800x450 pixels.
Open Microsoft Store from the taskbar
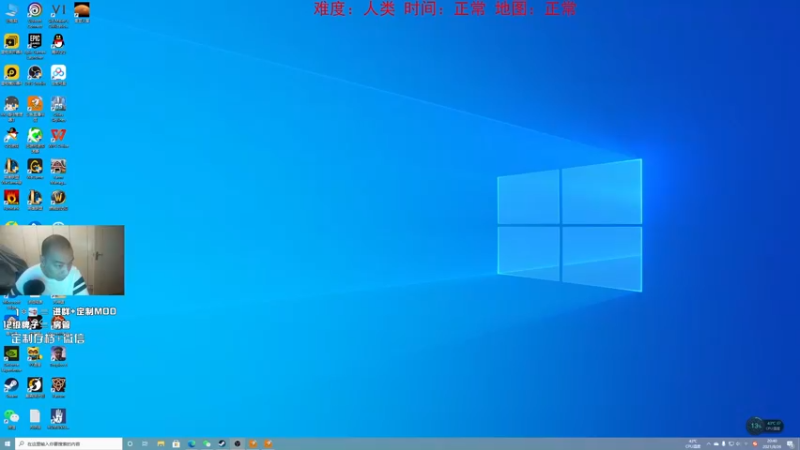[176, 444]
